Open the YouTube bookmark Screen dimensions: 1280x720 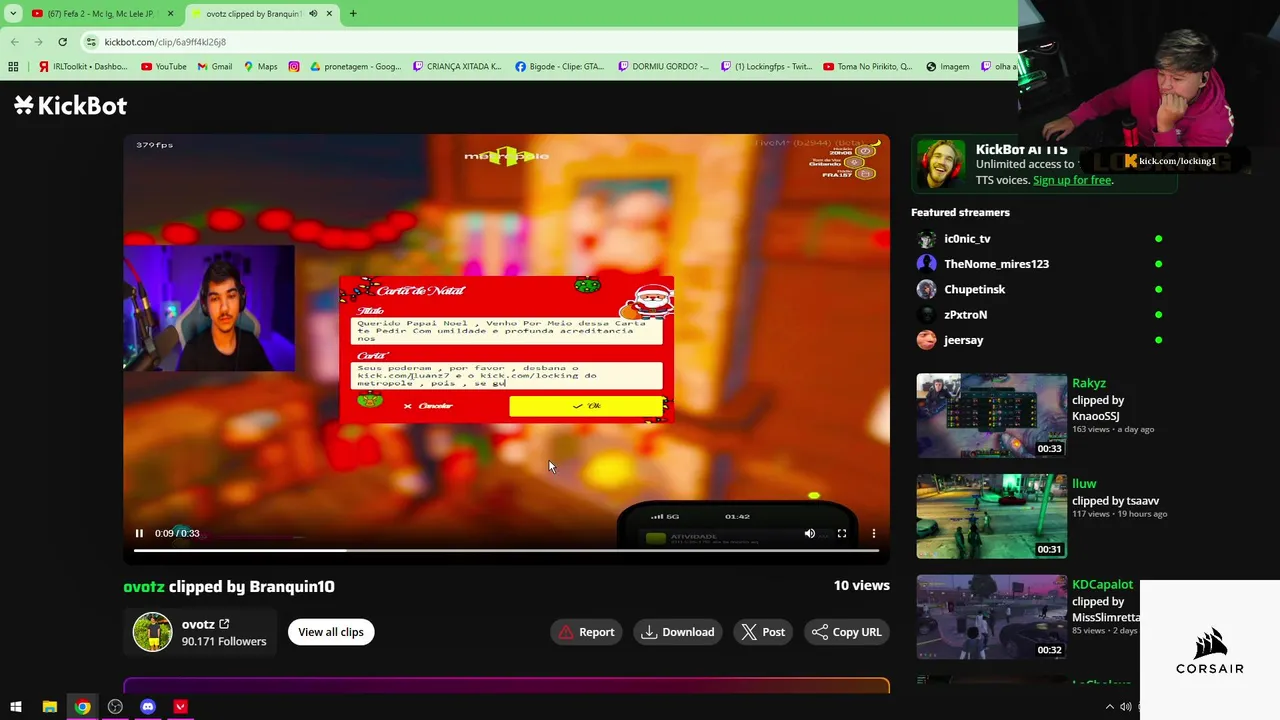point(164,67)
